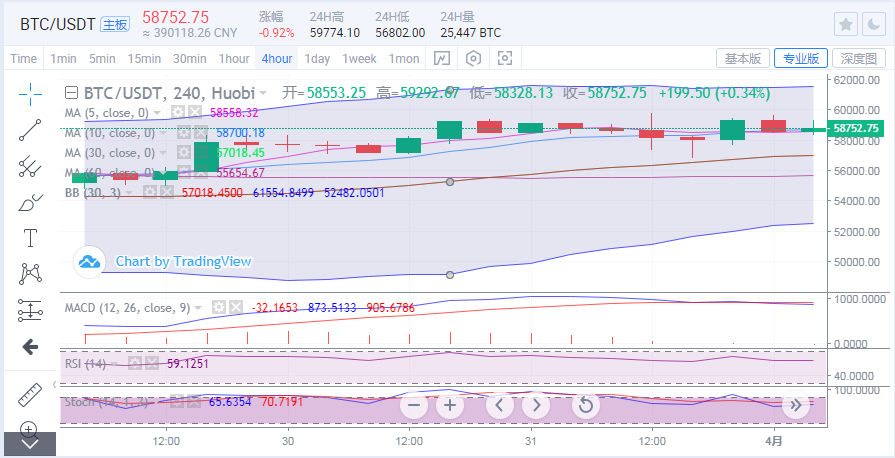Open MACD indicator settings gear
Screen dimensions: 895x458
tap(218, 308)
